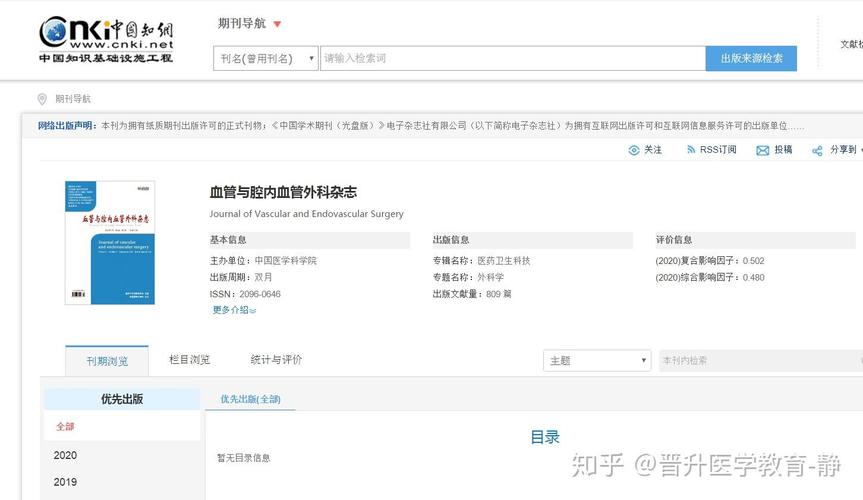The image size is (863, 500).
Task: Click the CNKI logo
Action: tap(106, 40)
